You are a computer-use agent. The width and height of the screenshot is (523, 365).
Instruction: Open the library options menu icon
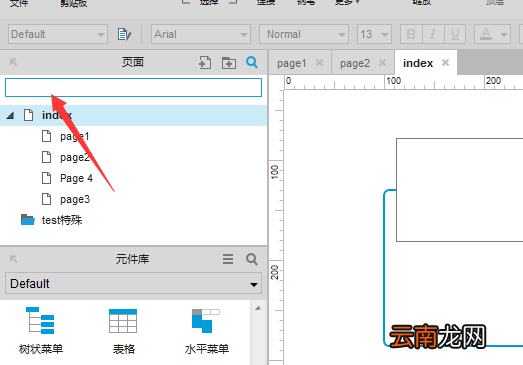(x=228, y=259)
